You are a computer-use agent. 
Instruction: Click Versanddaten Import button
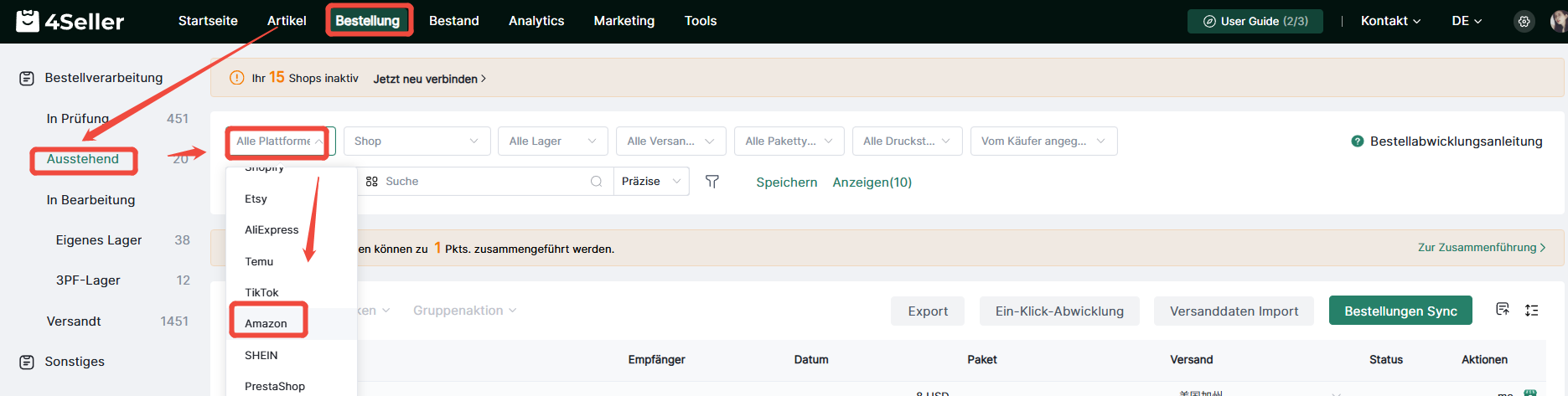pyautogui.click(x=1234, y=311)
